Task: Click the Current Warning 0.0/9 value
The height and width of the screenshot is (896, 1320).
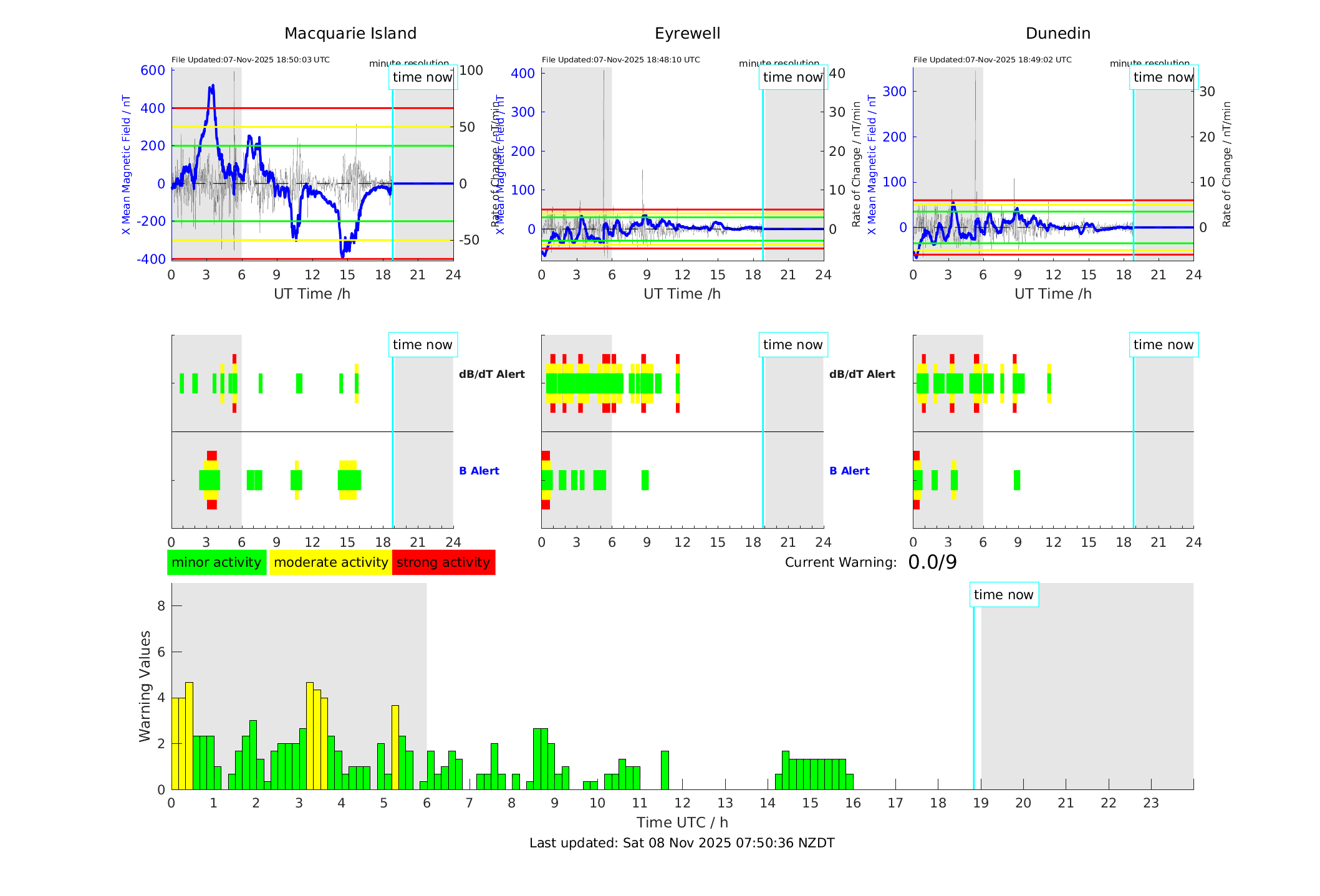Action: coord(932,562)
